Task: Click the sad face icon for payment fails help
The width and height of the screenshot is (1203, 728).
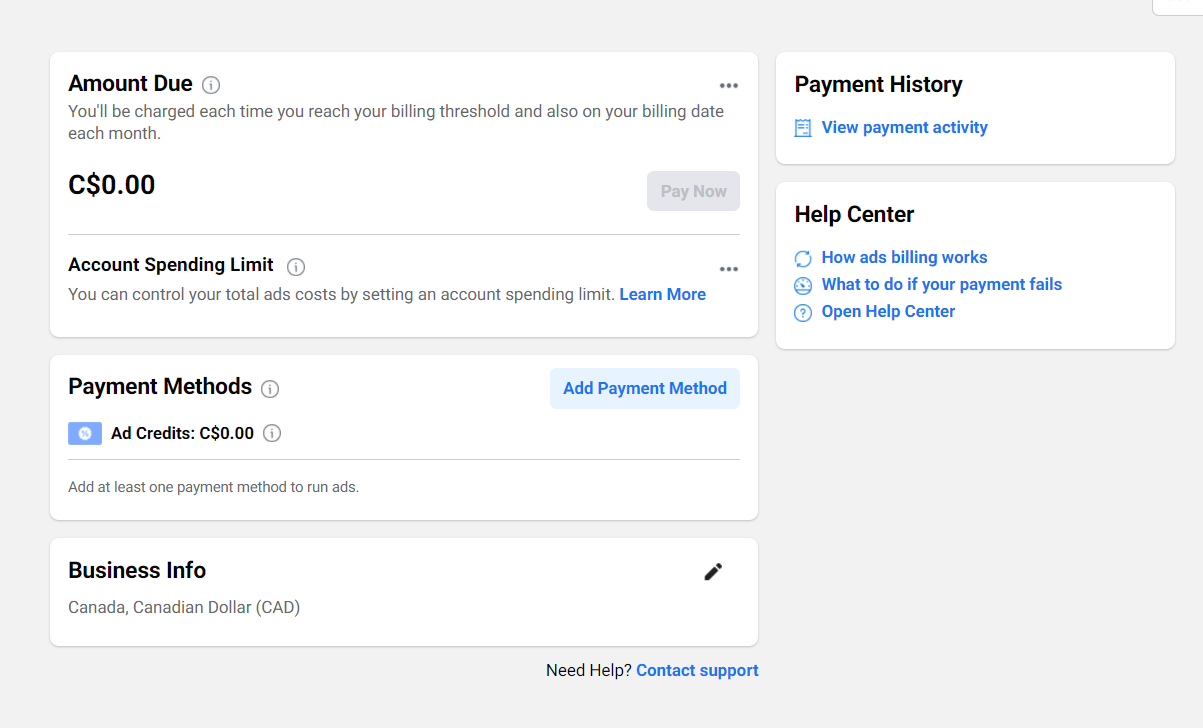Action: 803,285
